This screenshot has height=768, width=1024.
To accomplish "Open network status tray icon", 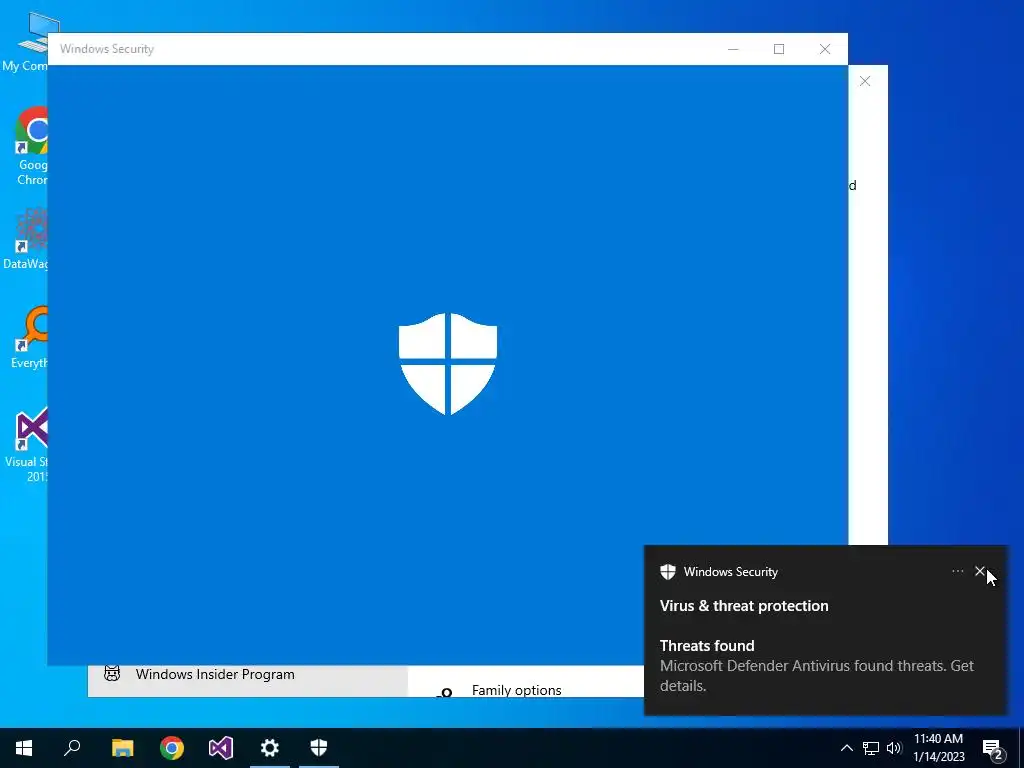I will [x=871, y=748].
